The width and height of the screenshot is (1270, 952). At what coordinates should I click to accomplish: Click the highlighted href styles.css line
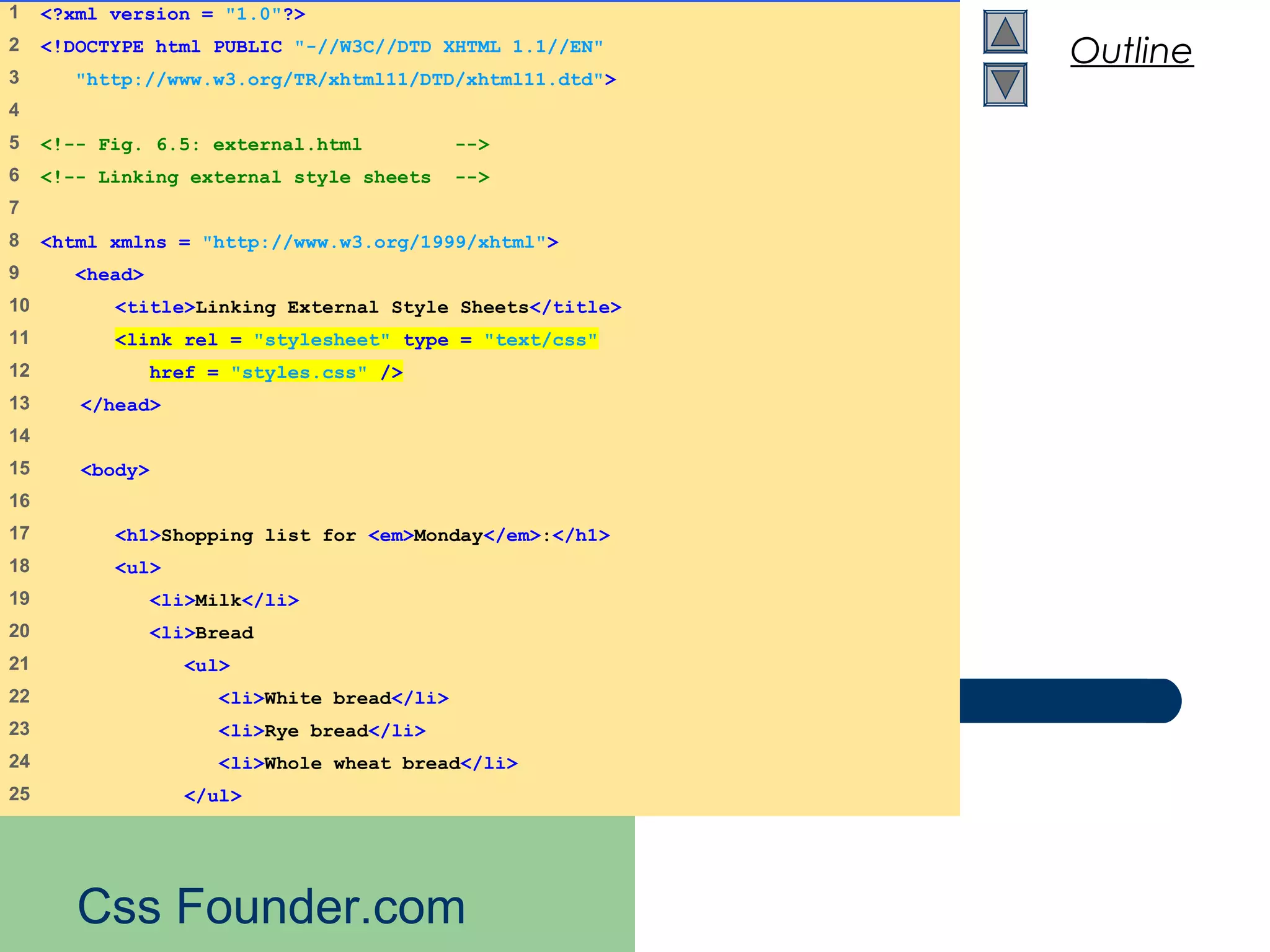pyautogui.click(x=276, y=372)
